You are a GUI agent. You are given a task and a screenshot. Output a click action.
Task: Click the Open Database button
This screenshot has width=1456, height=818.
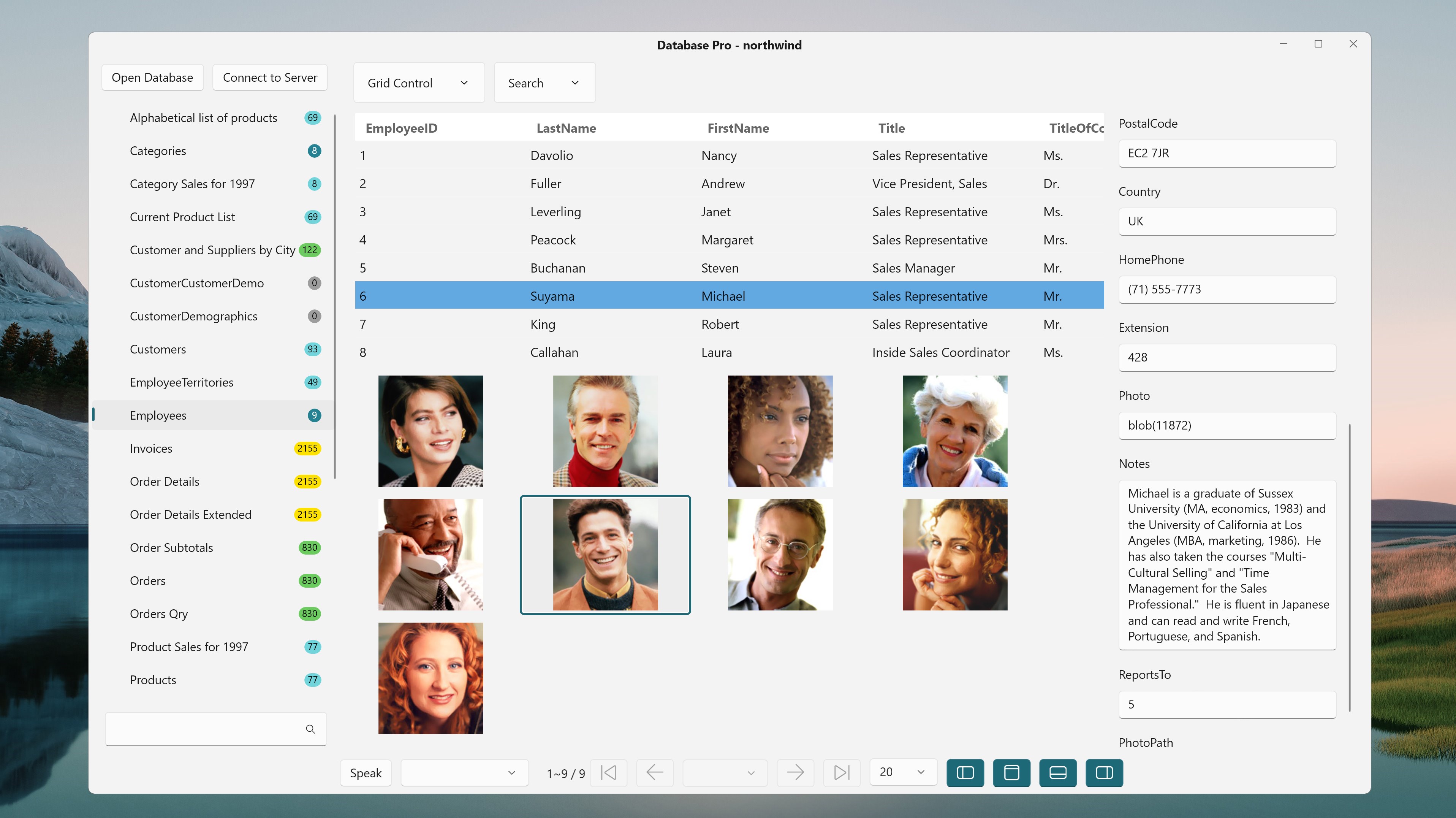[x=152, y=78]
